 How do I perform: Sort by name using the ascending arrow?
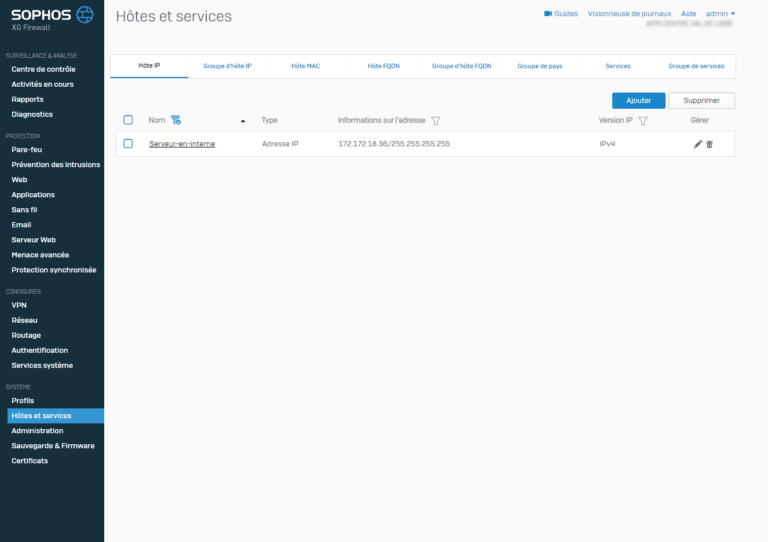point(243,121)
